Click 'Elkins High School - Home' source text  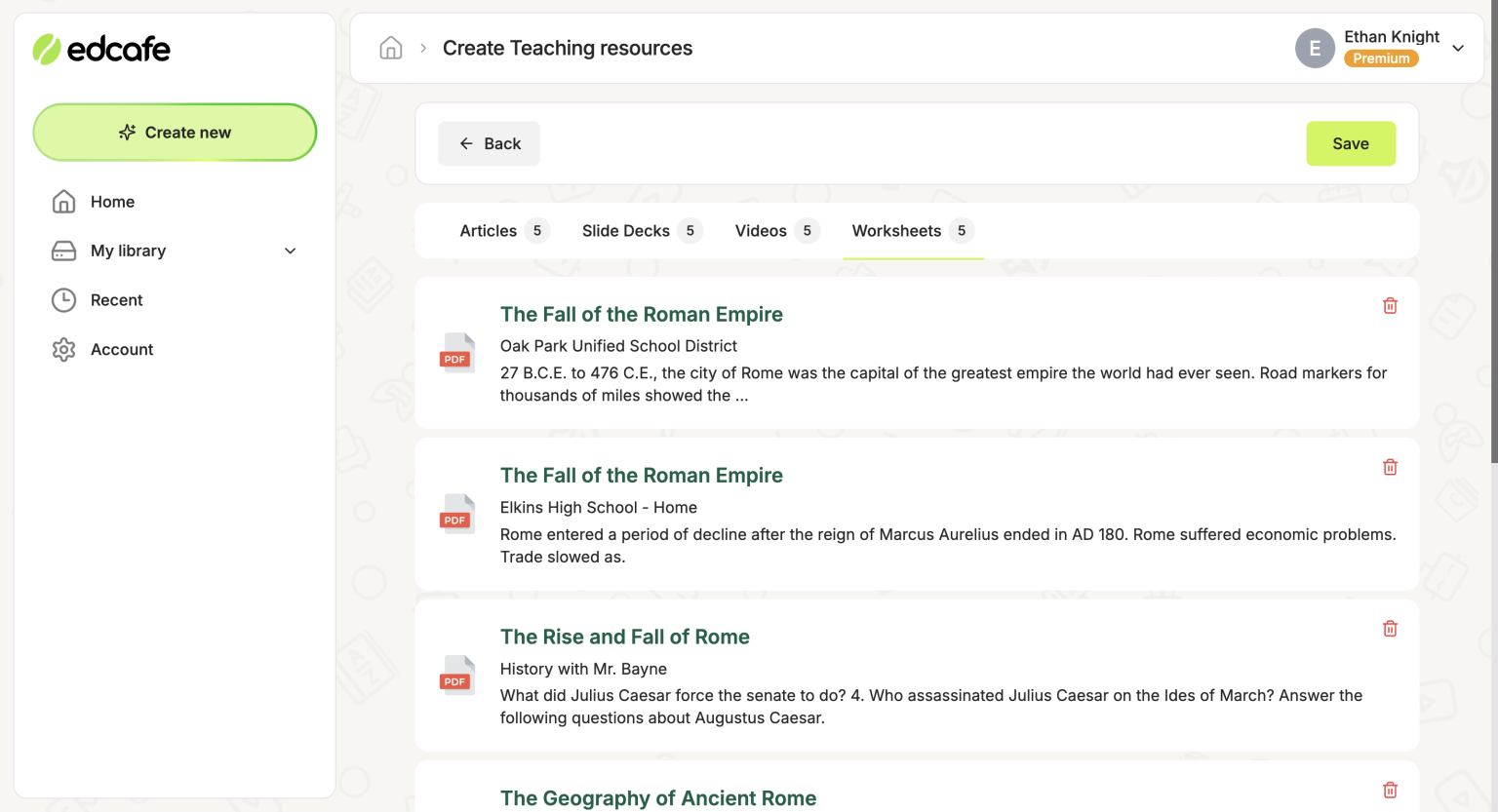[599, 508]
